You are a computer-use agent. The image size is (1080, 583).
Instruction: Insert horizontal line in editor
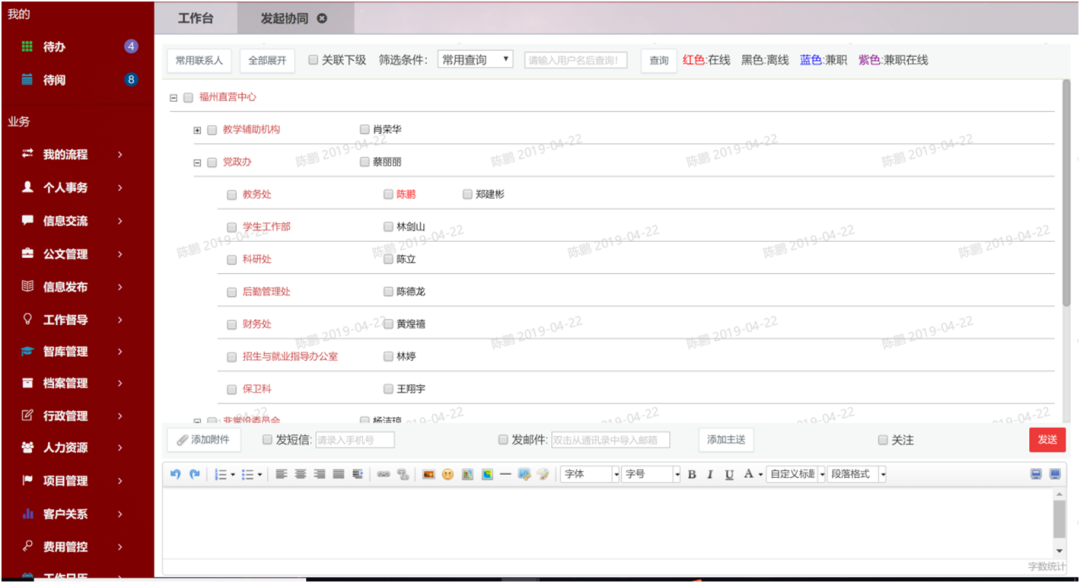click(506, 474)
